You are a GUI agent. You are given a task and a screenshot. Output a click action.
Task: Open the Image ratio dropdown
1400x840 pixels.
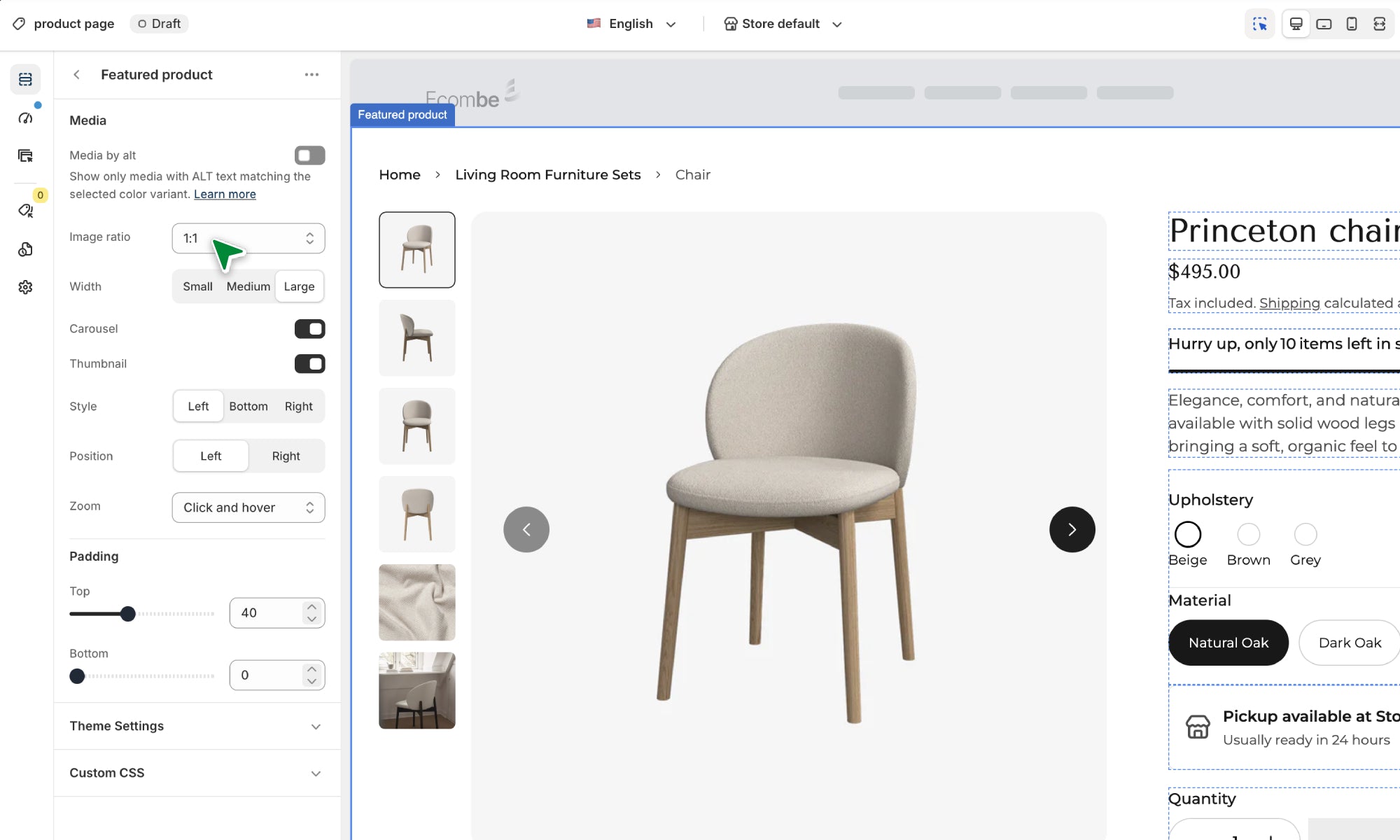coord(248,238)
